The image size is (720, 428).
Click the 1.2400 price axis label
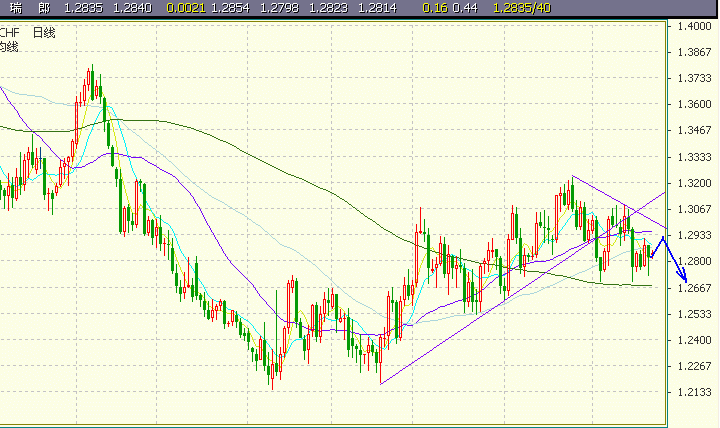[x=694, y=340]
